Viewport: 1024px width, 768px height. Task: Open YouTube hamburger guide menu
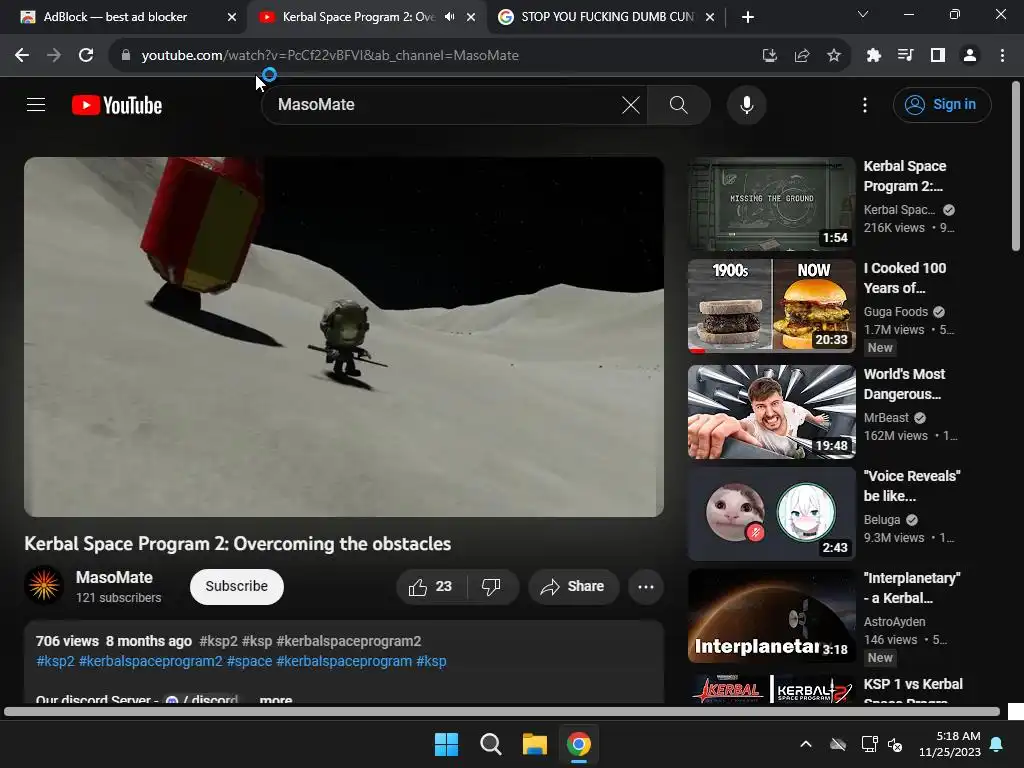[36, 104]
